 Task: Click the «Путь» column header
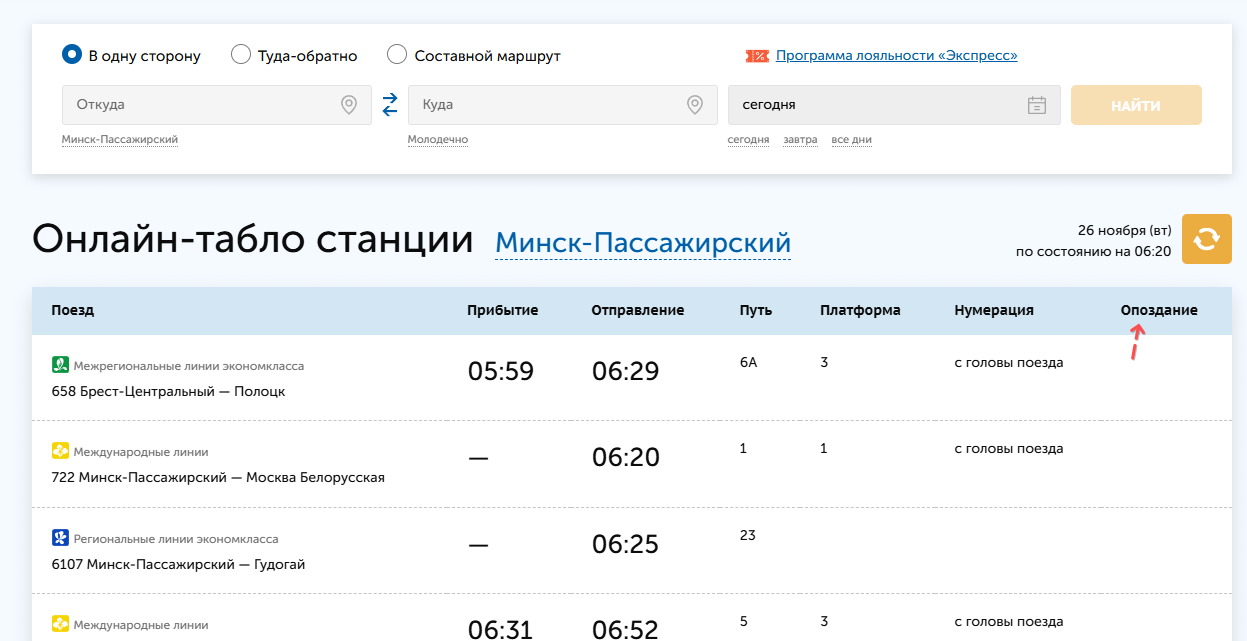pos(756,310)
